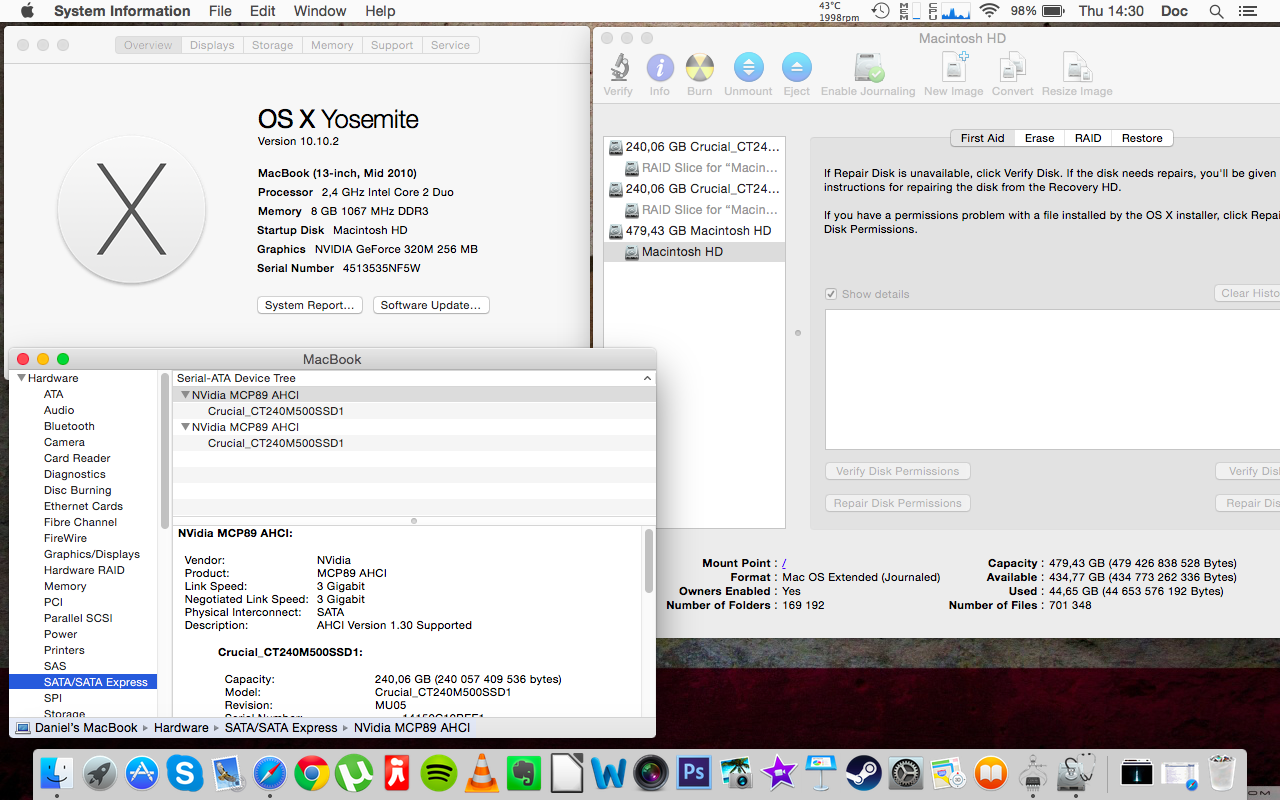The image size is (1280, 800).
Task: Open iBooks from the Dock
Action: pos(991,772)
